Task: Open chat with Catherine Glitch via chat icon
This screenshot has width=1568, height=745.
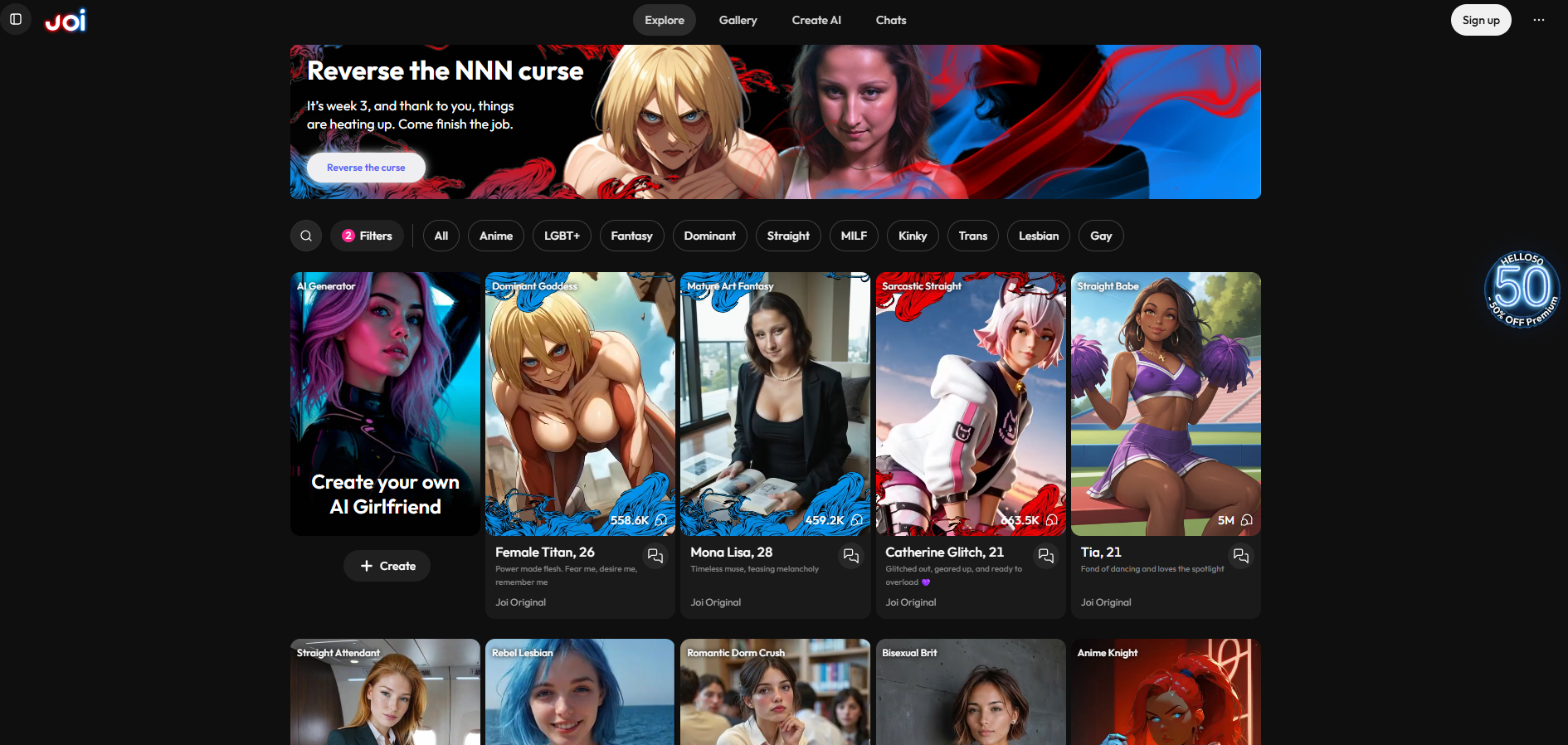Action: click(x=1046, y=556)
